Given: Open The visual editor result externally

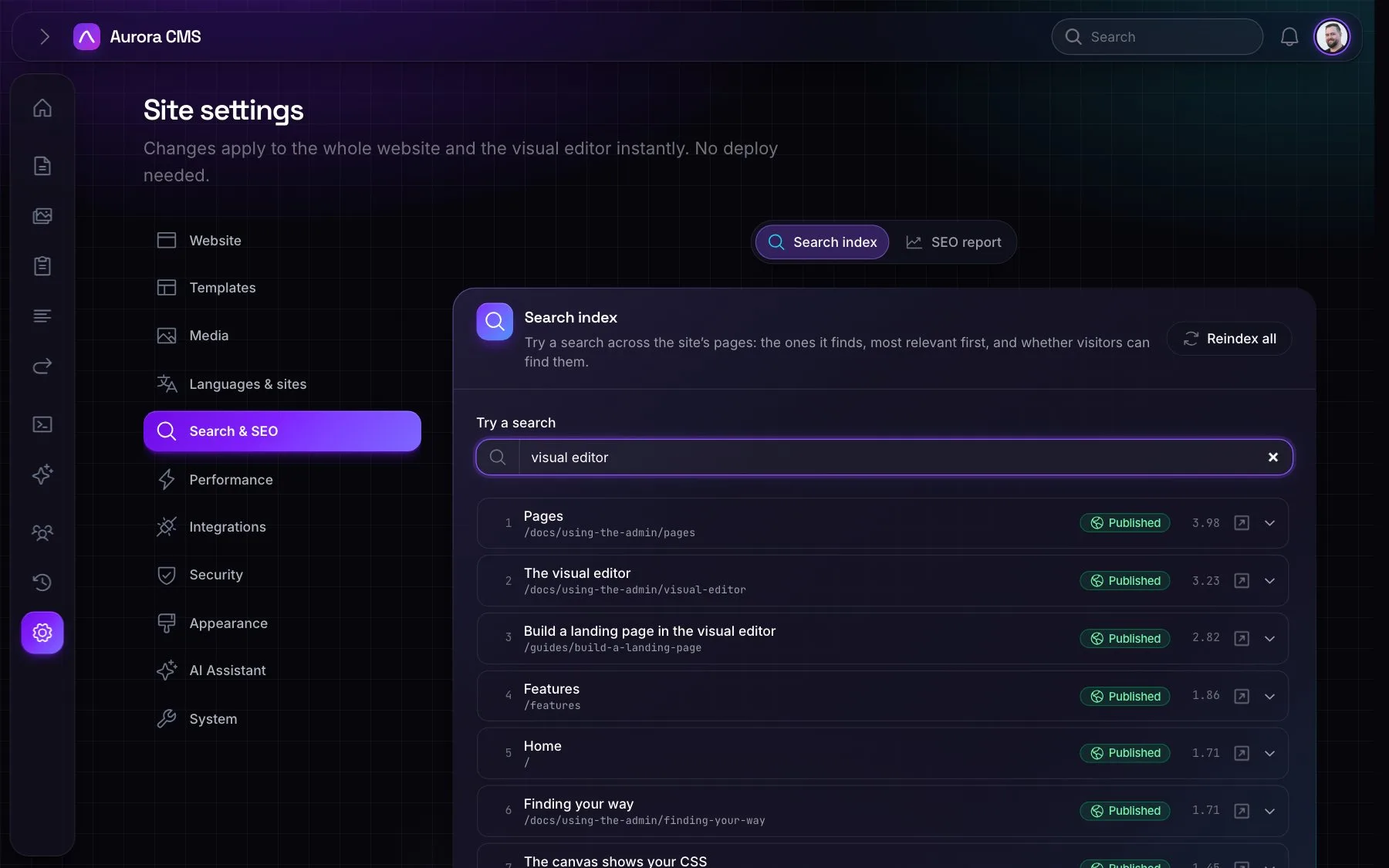Looking at the screenshot, I should [x=1242, y=581].
